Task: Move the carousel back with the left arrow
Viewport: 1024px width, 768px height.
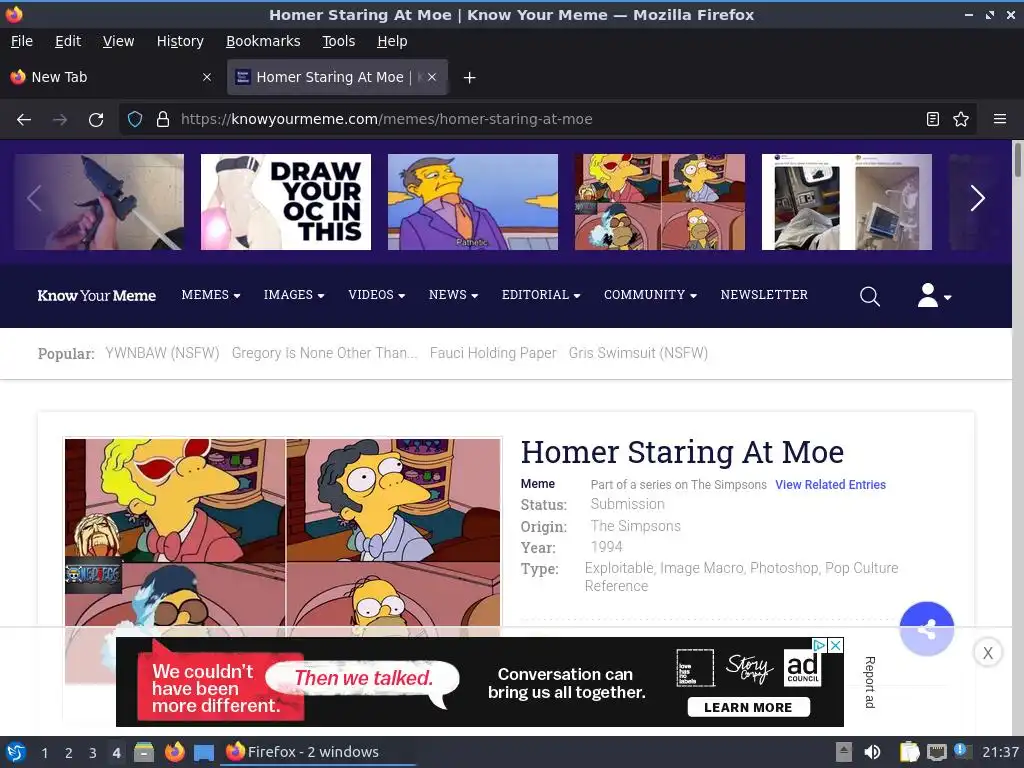Action: 34,199
